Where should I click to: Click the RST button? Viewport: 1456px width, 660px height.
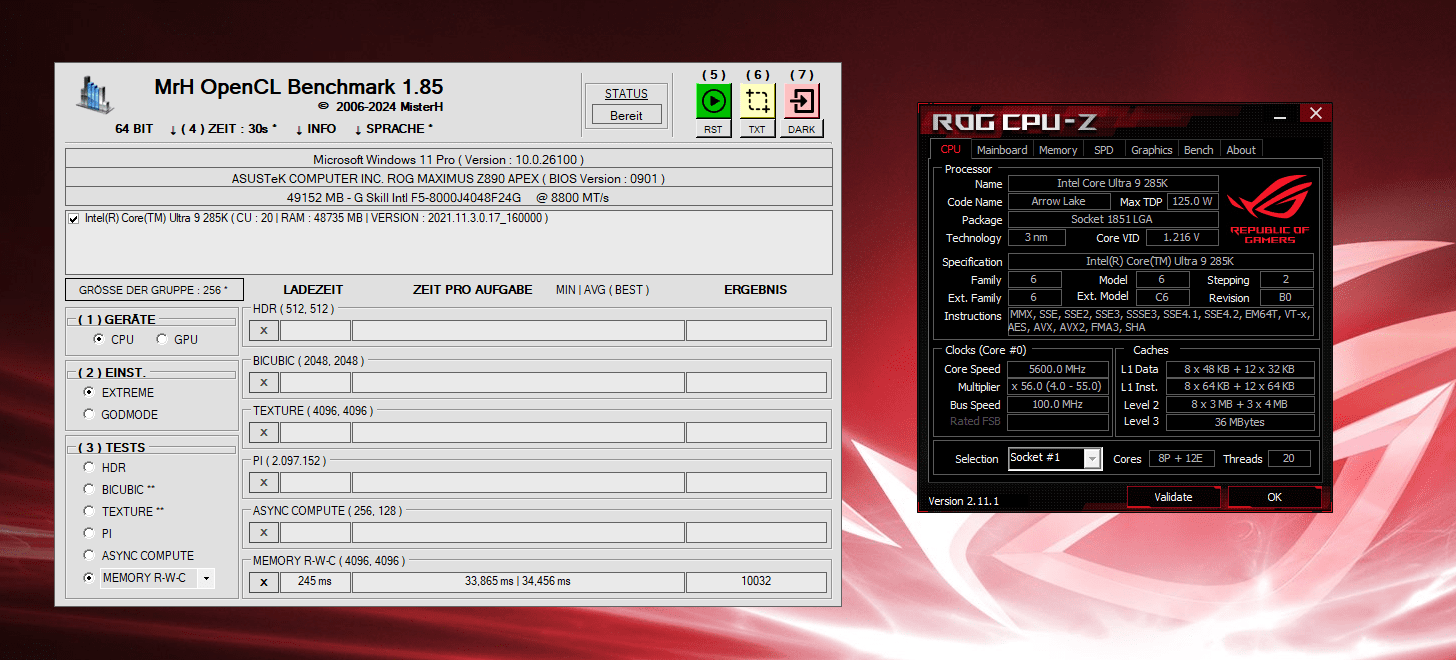click(713, 129)
